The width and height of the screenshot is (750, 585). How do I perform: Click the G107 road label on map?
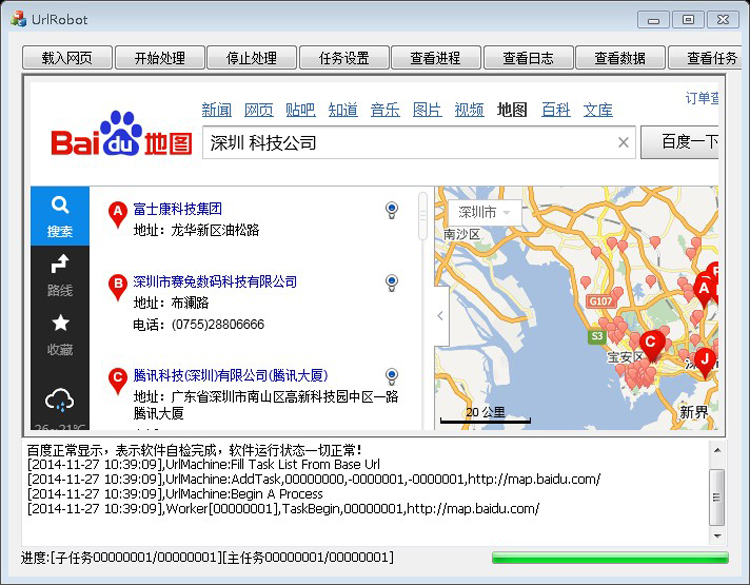601,301
